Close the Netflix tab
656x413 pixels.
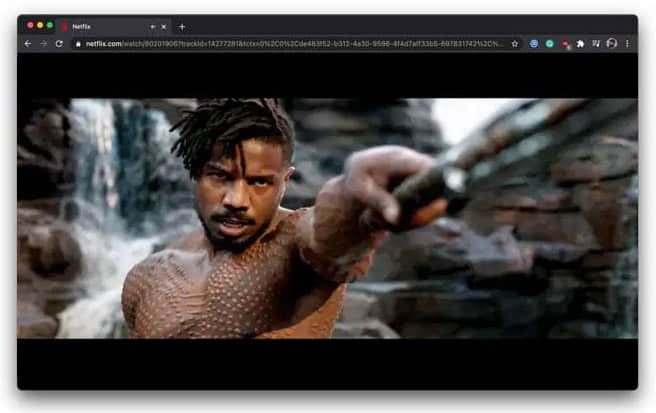coord(164,27)
